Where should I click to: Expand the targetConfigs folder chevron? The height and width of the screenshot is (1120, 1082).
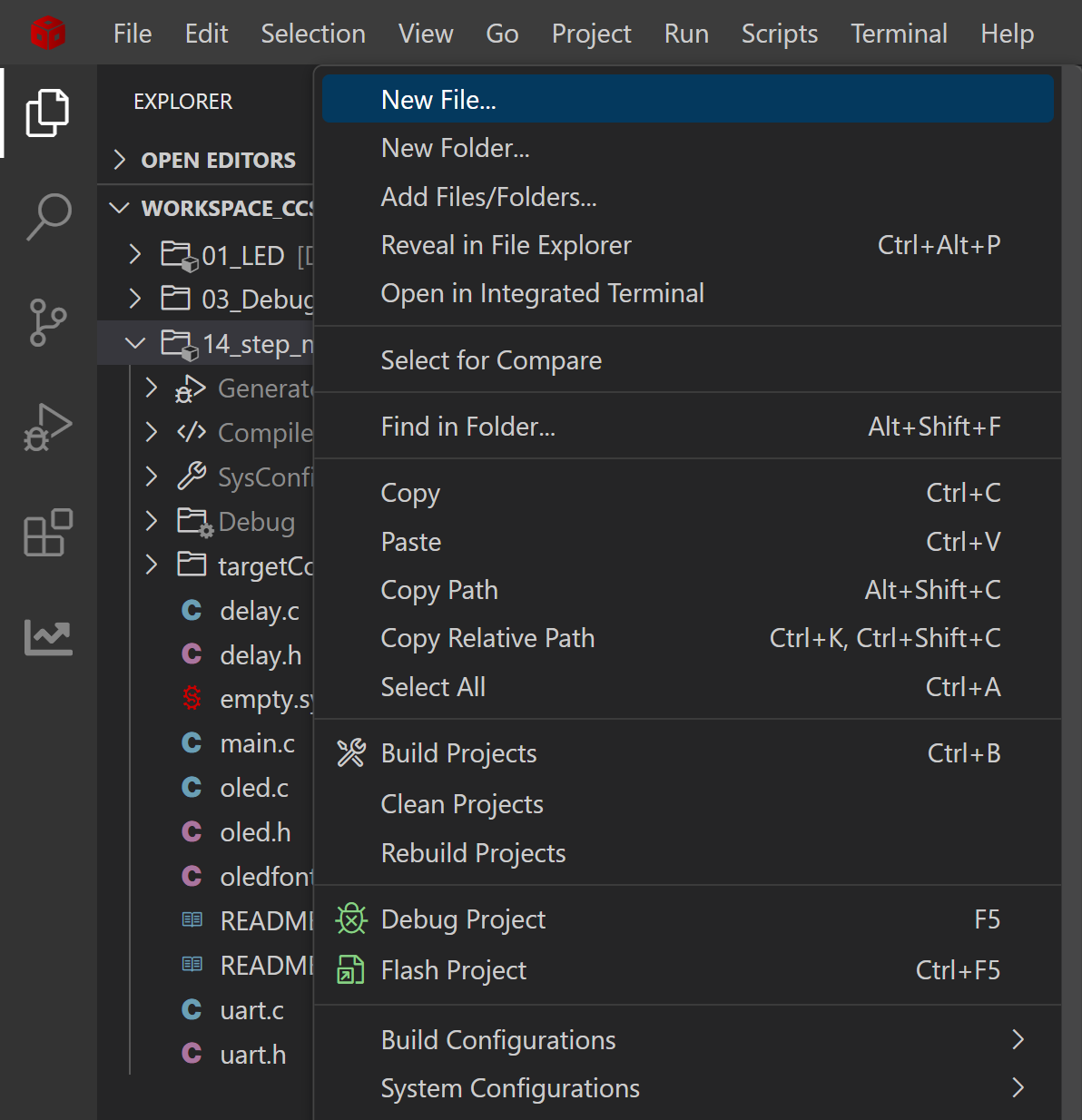tap(152, 565)
